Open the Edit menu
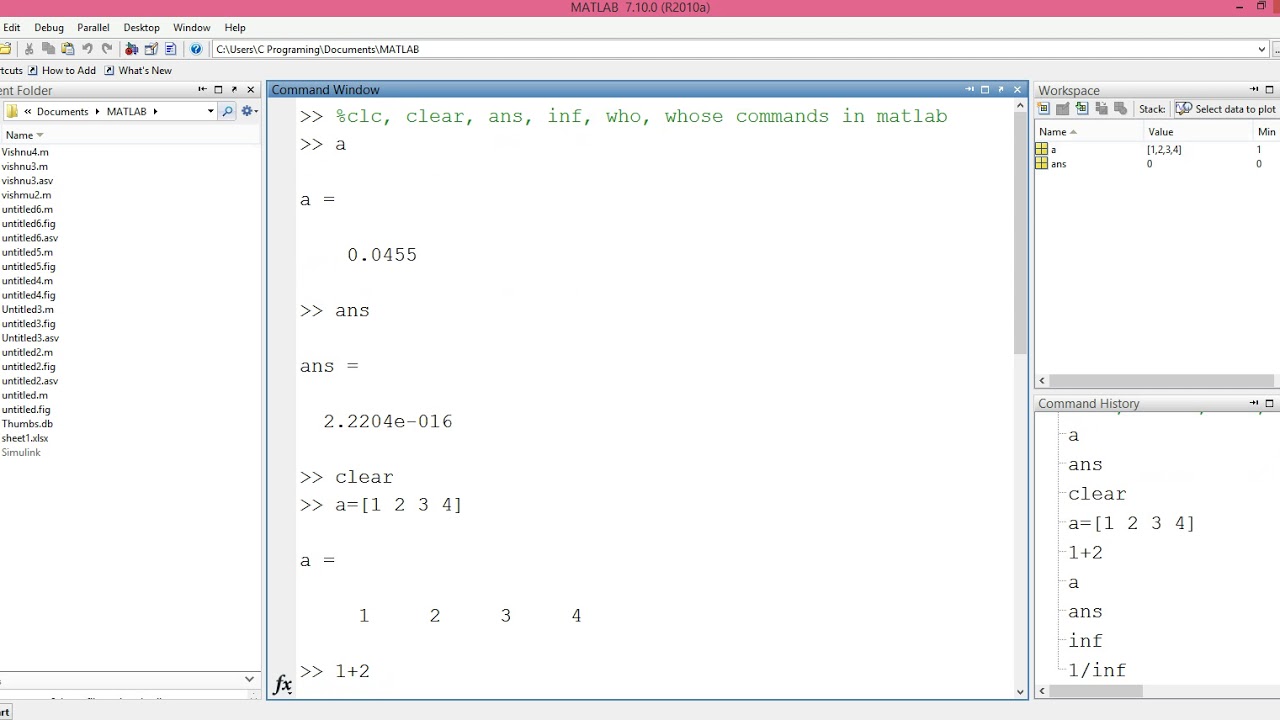 point(11,28)
